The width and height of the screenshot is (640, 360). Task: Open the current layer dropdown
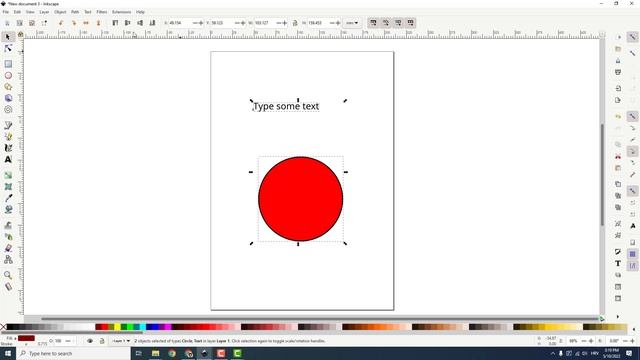121,341
